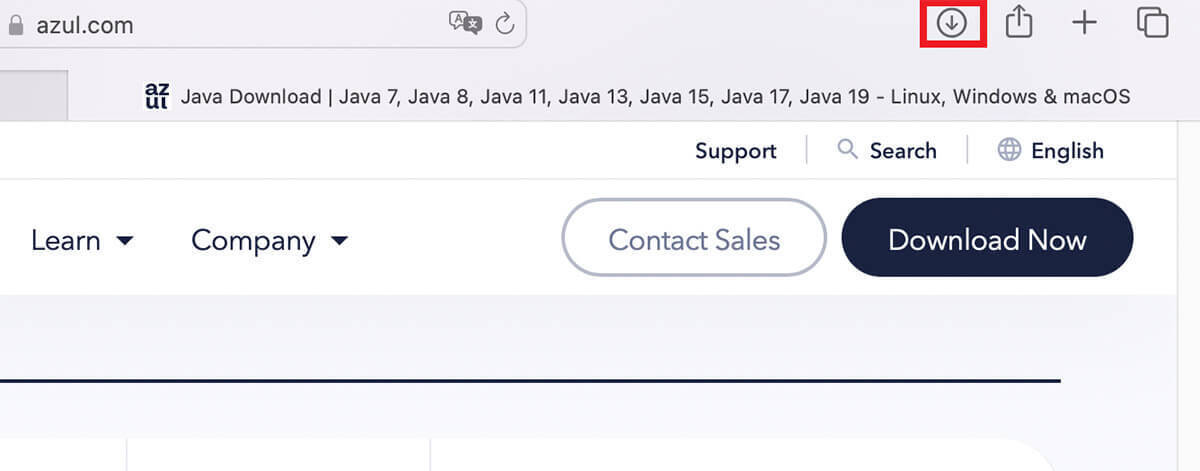Click the Azul favicon on tab
This screenshot has height=471, width=1200.
[x=157, y=96]
